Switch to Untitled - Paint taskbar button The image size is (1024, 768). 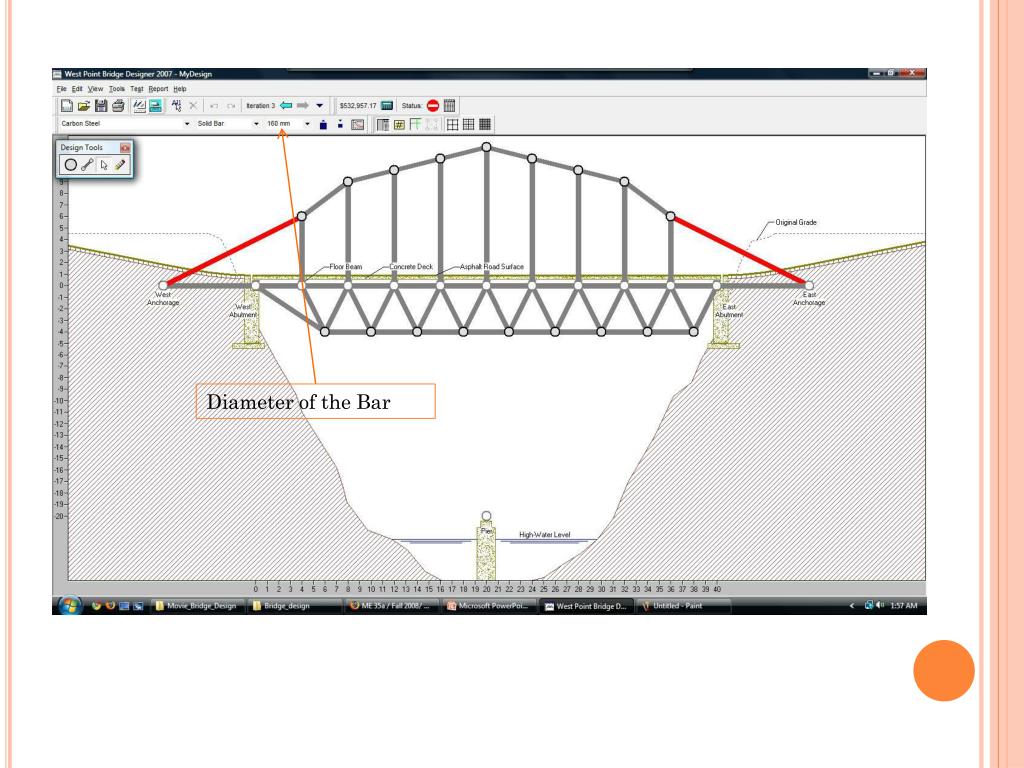click(x=683, y=606)
